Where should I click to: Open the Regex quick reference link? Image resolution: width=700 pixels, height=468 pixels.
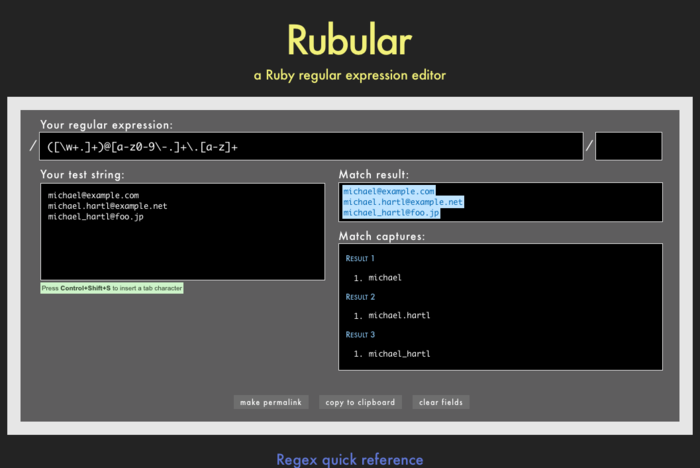click(x=349, y=459)
